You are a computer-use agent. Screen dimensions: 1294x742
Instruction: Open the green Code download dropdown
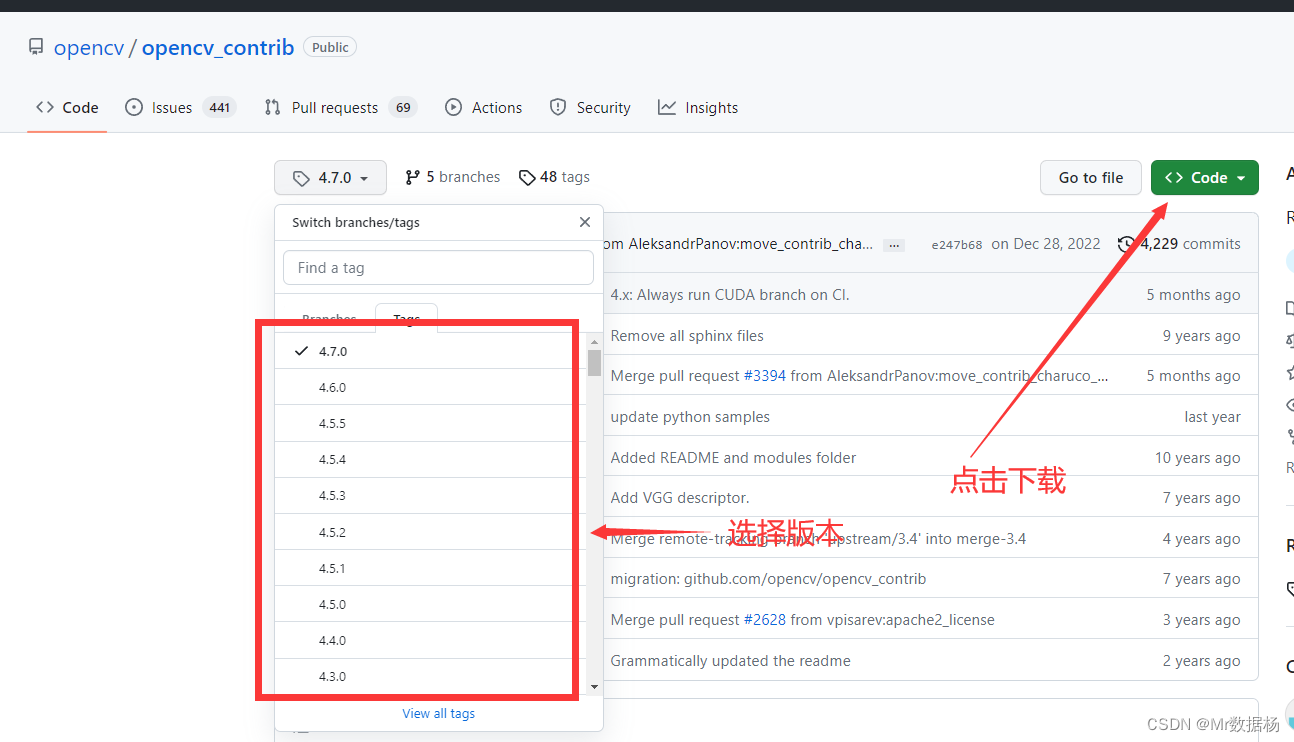coord(1204,177)
